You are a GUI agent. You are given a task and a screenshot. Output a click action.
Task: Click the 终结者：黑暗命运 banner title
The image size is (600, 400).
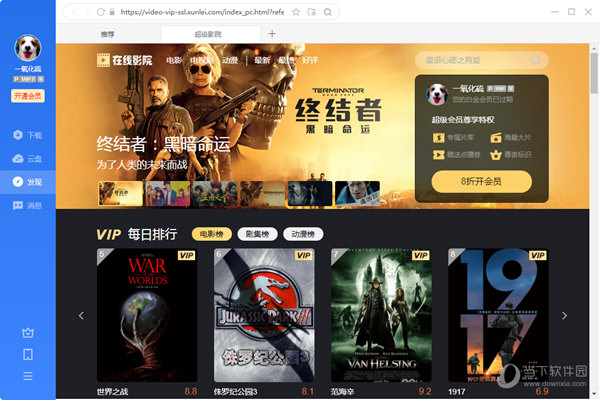point(163,144)
